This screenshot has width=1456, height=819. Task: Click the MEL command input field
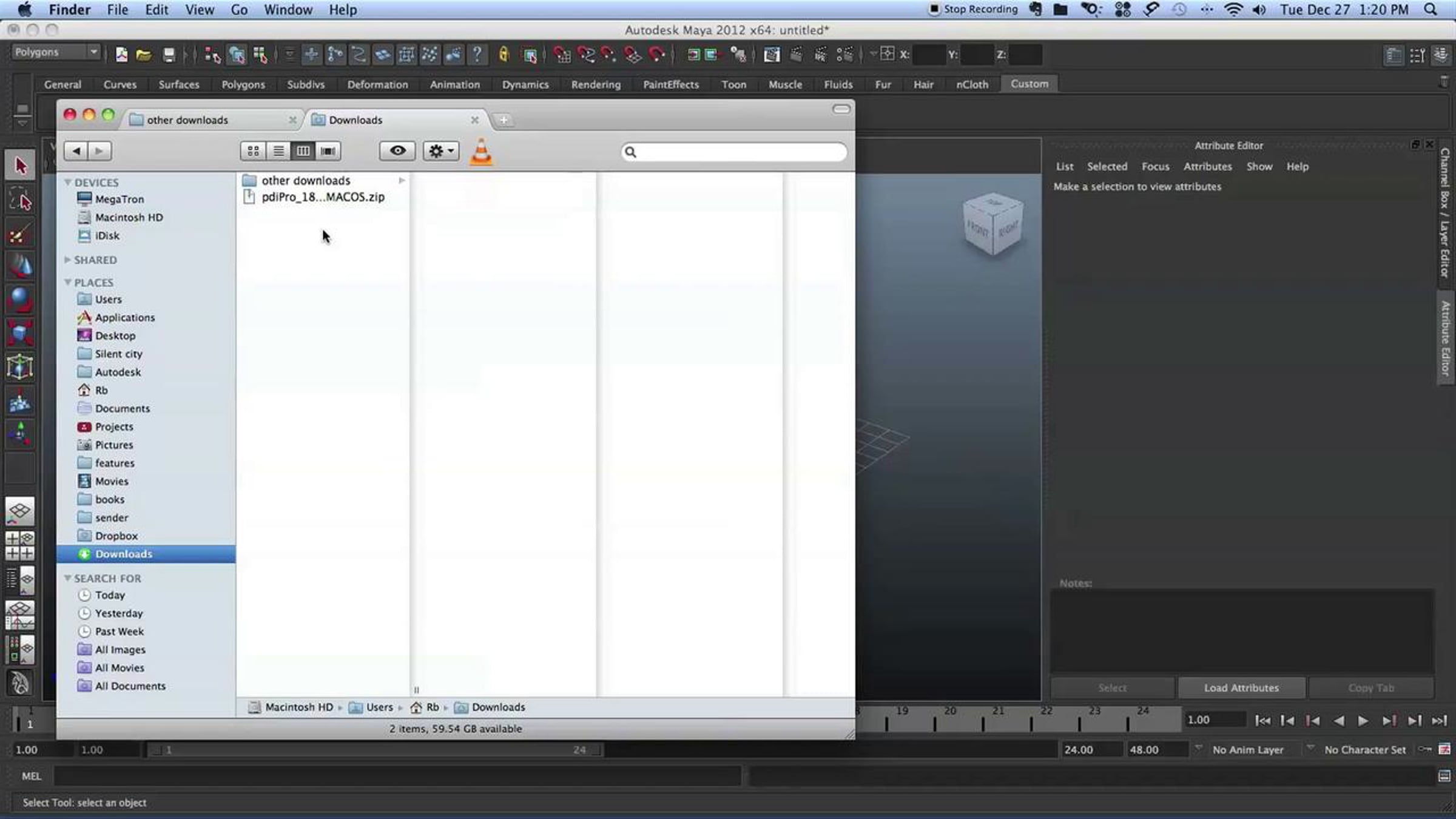[x=397, y=776]
